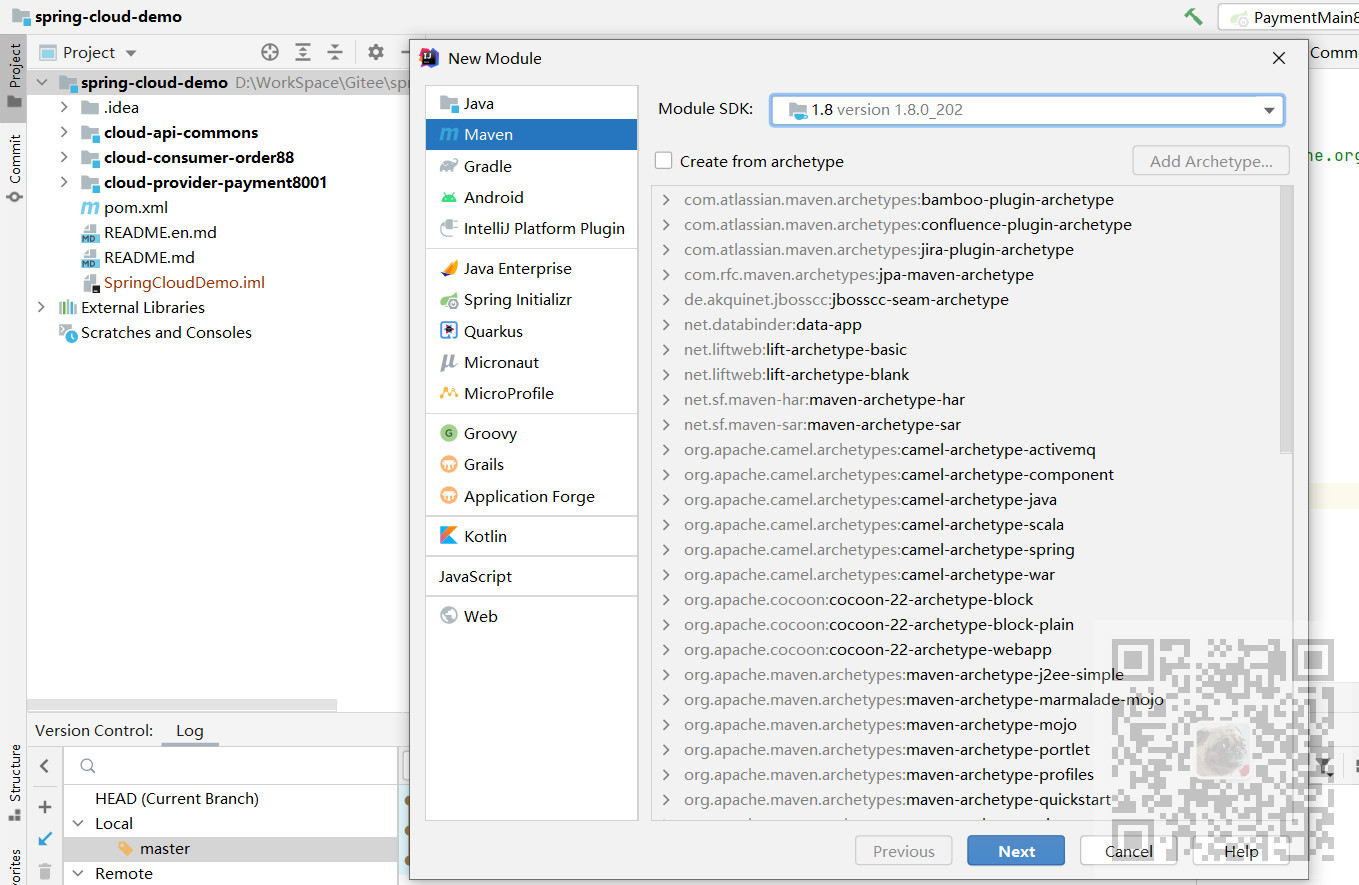Click the locate/select opened file target icon

[270, 52]
